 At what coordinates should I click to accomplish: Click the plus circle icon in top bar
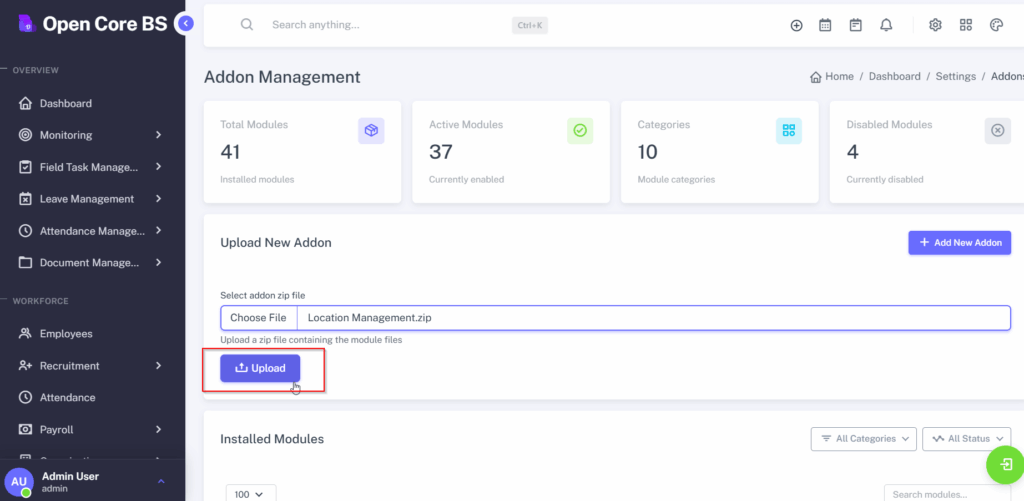(796, 25)
